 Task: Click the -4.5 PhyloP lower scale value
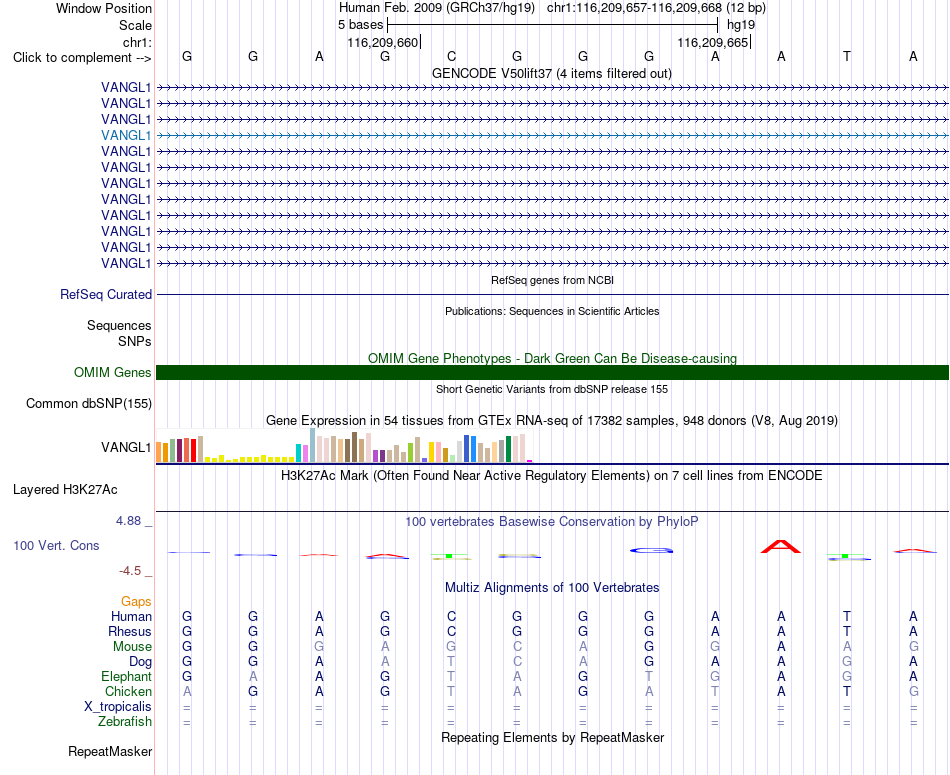(x=130, y=571)
